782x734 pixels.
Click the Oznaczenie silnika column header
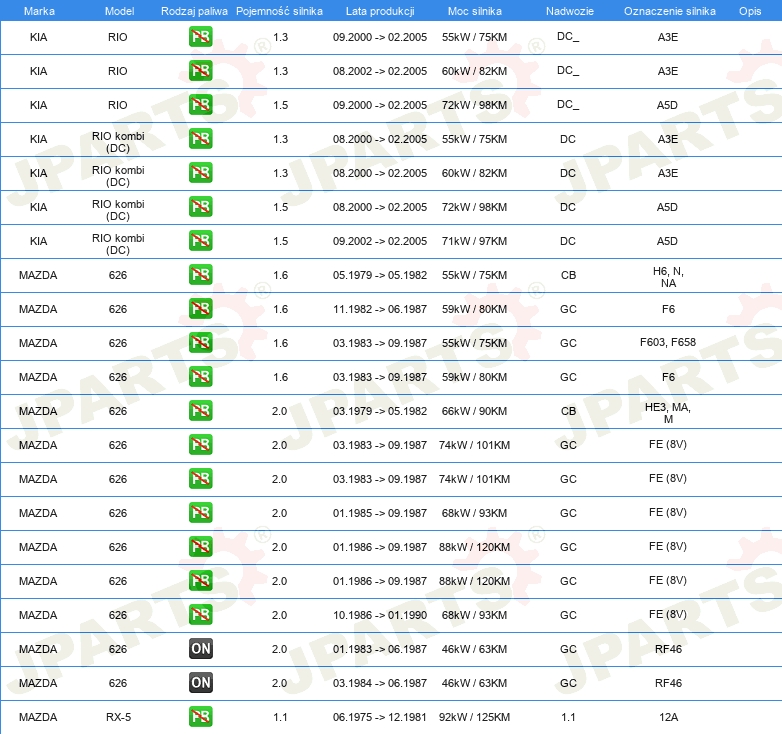tap(670, 11)
